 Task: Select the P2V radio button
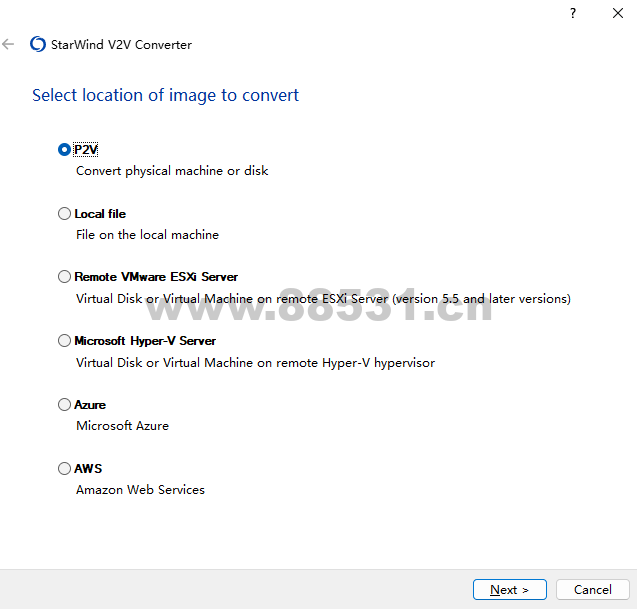(x=65, y=149)
